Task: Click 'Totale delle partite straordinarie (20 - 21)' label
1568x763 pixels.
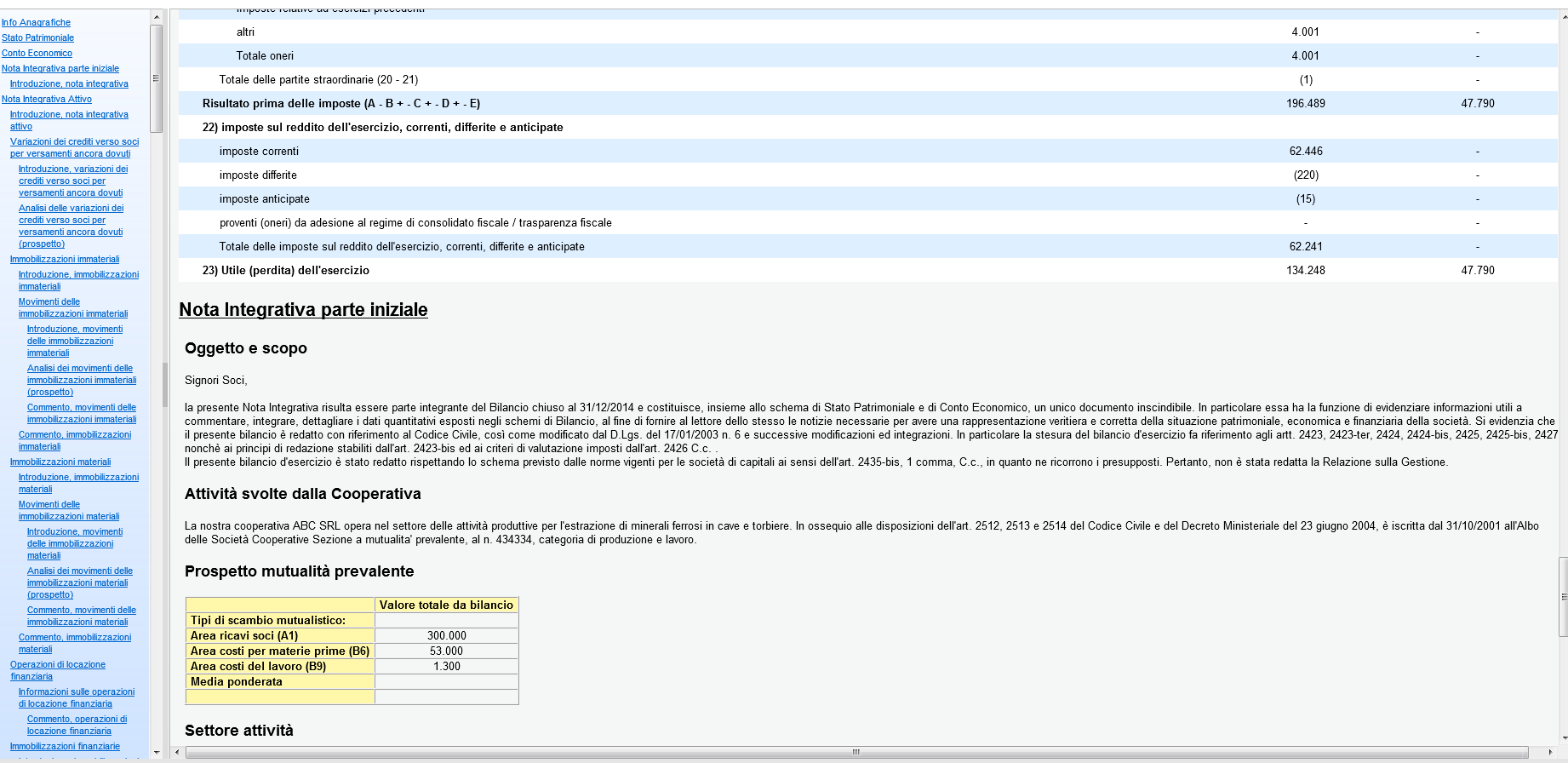Action: pyautogui.click(x=318, y=79)
